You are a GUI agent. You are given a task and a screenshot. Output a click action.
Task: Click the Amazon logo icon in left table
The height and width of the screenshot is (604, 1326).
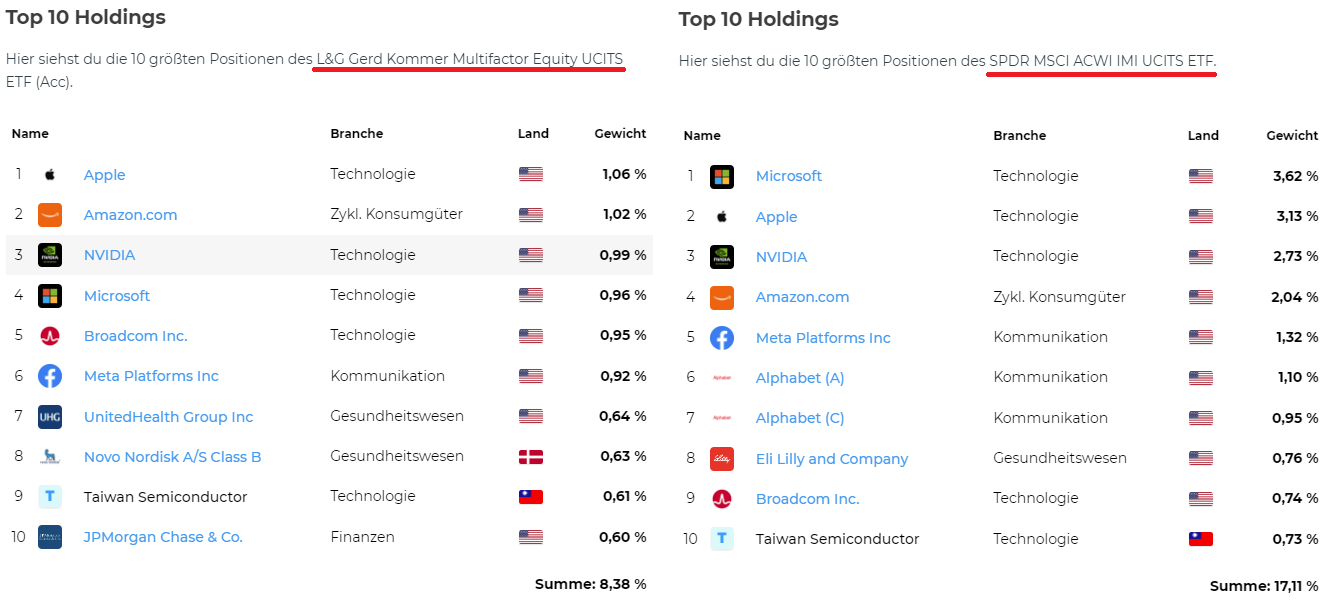50,215
